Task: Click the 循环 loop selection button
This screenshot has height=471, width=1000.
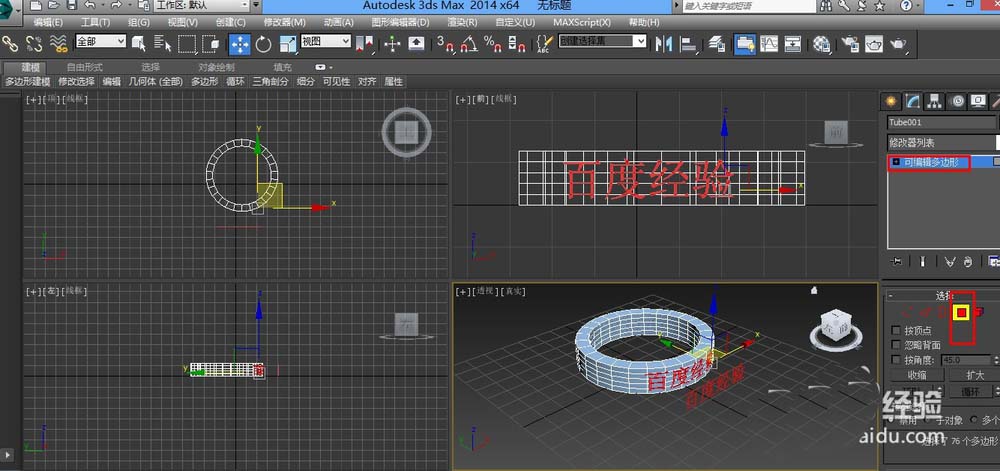Action: [970, 391]
